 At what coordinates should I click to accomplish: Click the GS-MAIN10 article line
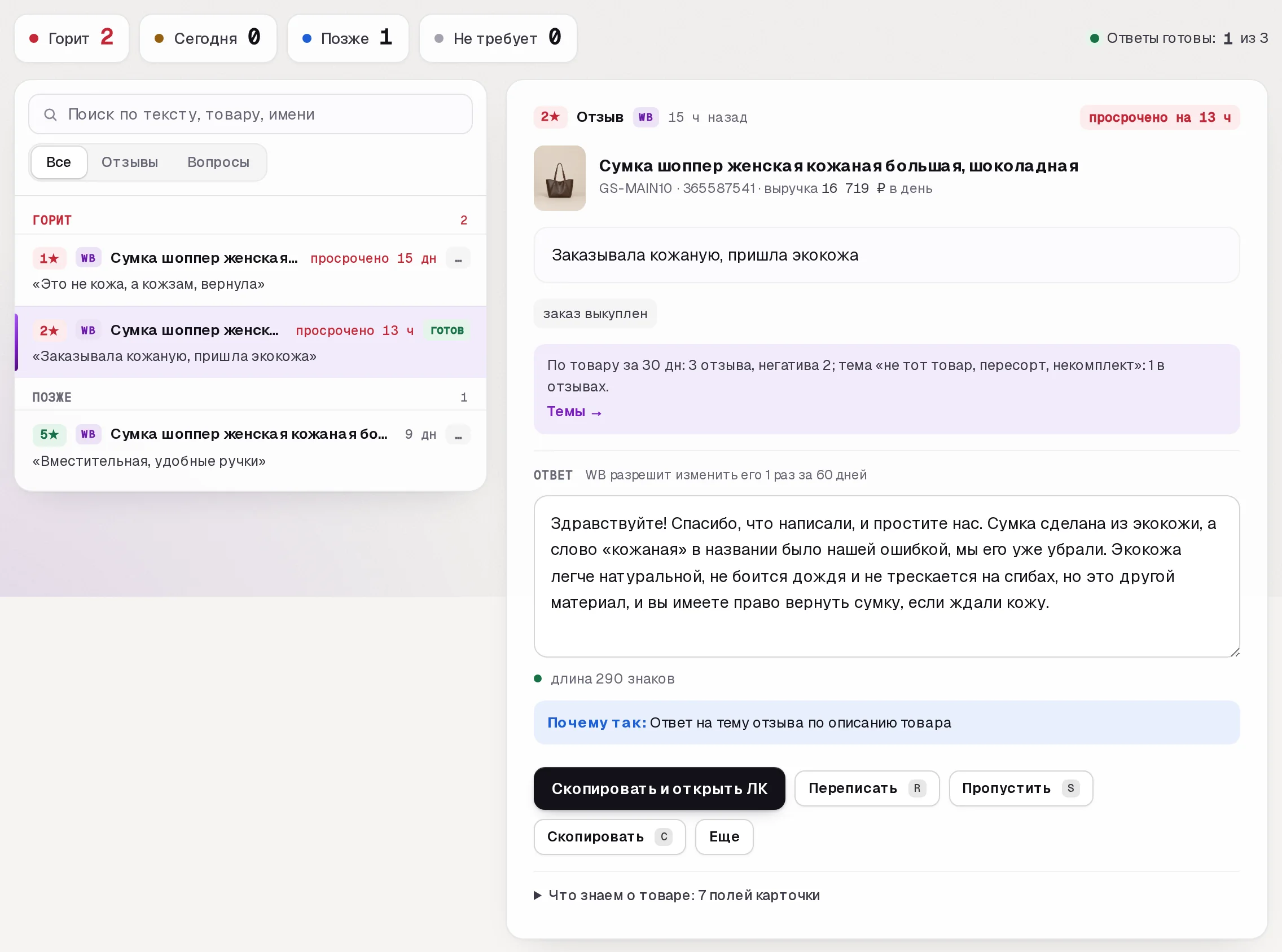[766, 188]
